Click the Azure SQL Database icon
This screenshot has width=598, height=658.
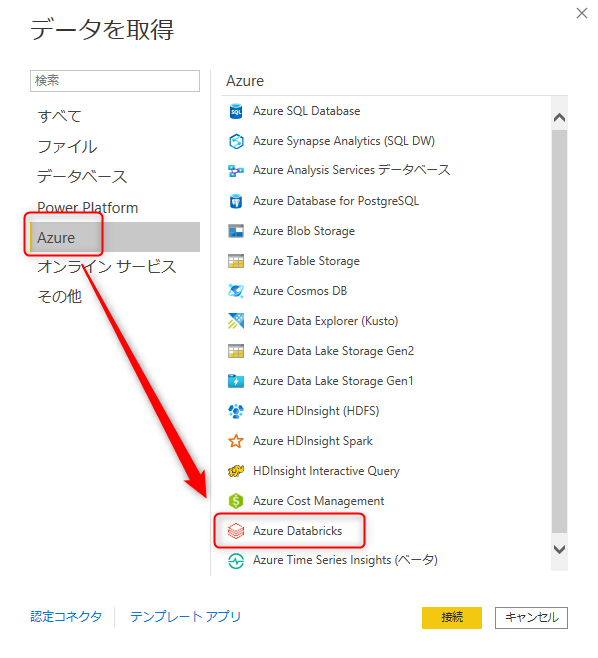click(x=236, y=112)
